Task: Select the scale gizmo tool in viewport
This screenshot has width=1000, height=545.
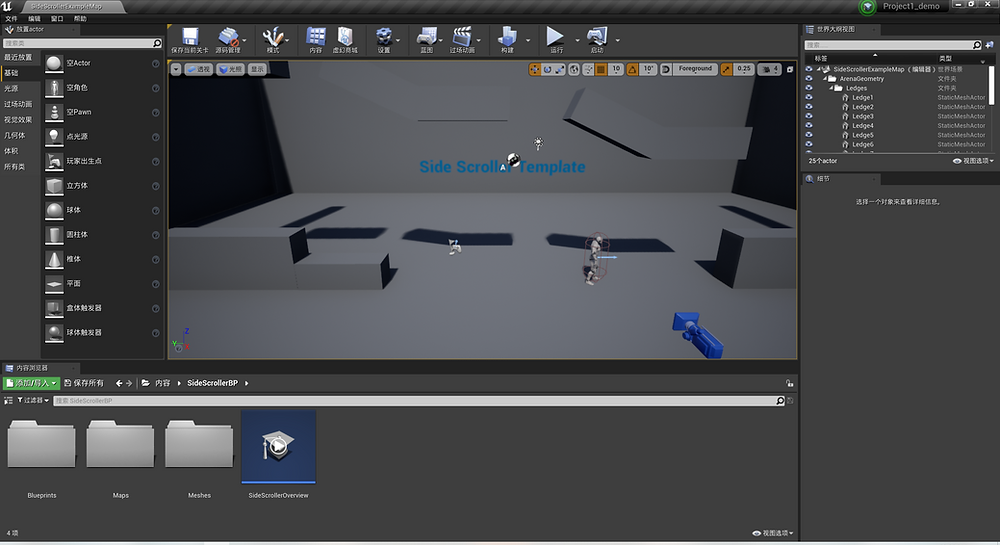Action: [x=559, y=69]
